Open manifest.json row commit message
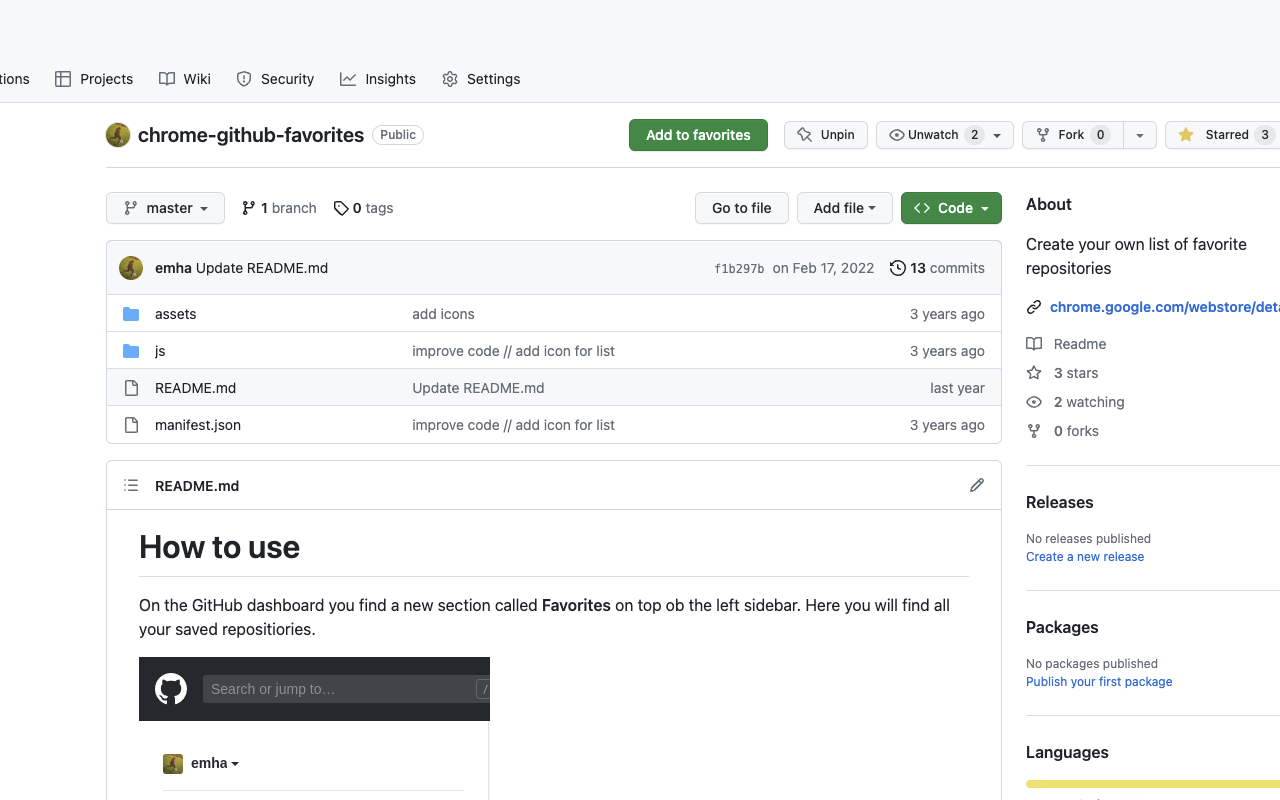 [x=513, y=425]
